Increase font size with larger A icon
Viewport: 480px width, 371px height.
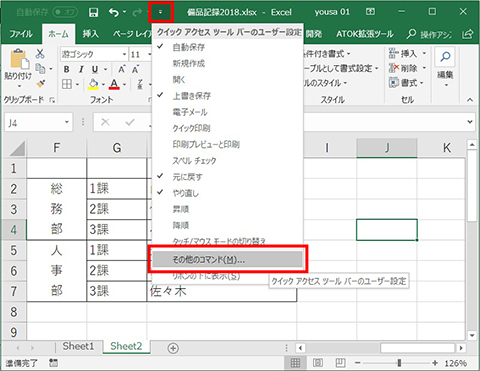122,69
